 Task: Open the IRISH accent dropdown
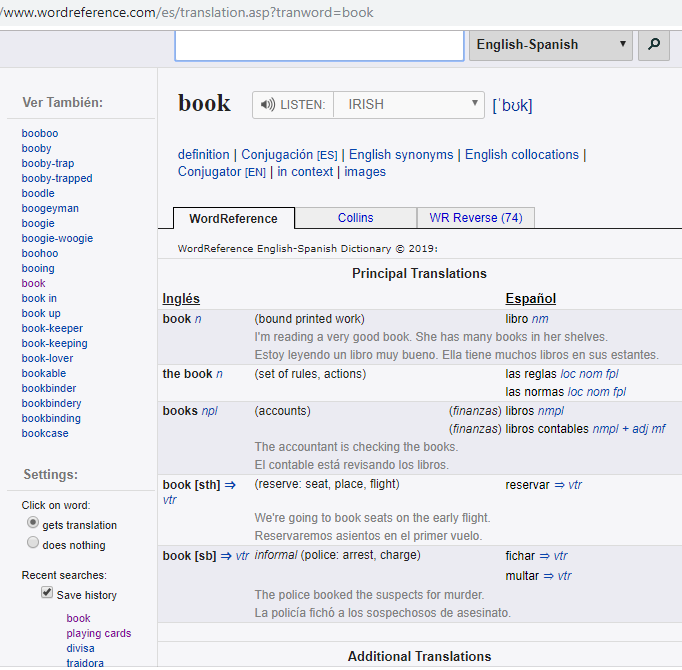coord(409,105)
